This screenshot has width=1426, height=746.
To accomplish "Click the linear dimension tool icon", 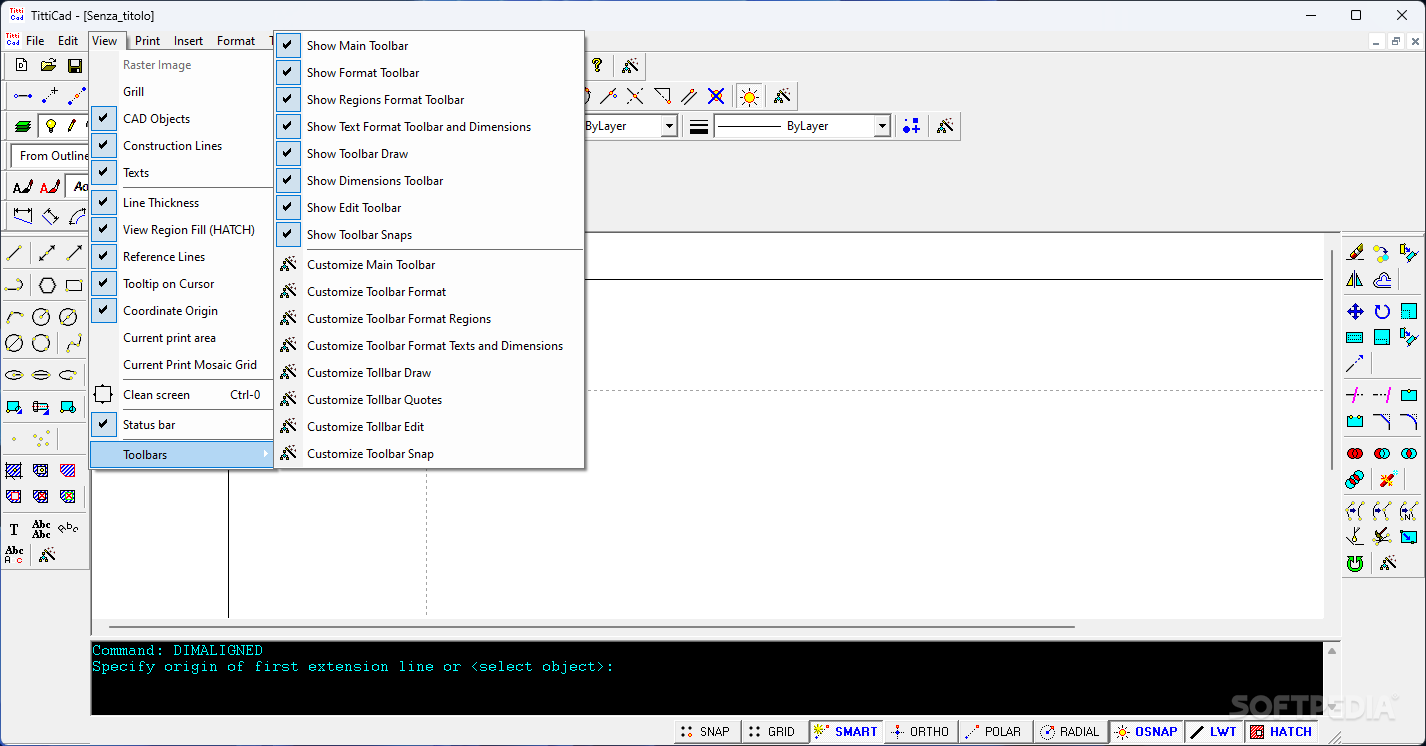I will [x=22, y=216].
